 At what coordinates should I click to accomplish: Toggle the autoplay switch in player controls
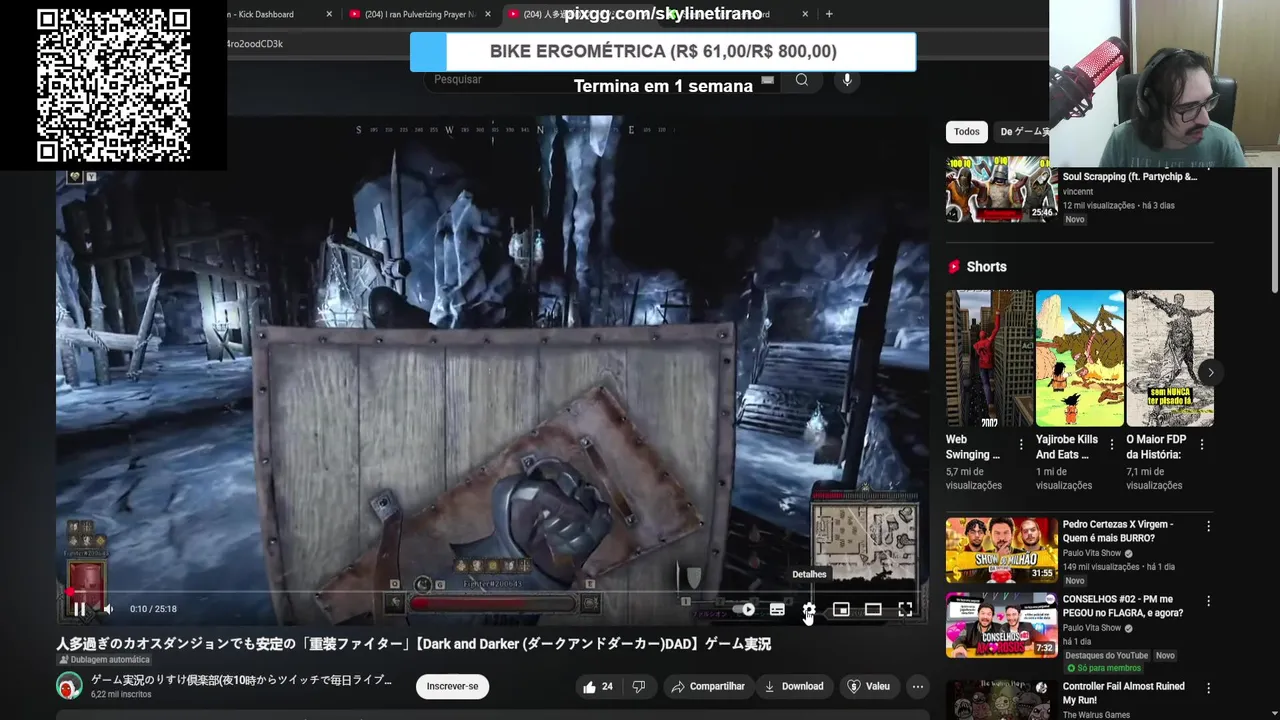pyautogui.click(x=744, y=609)
